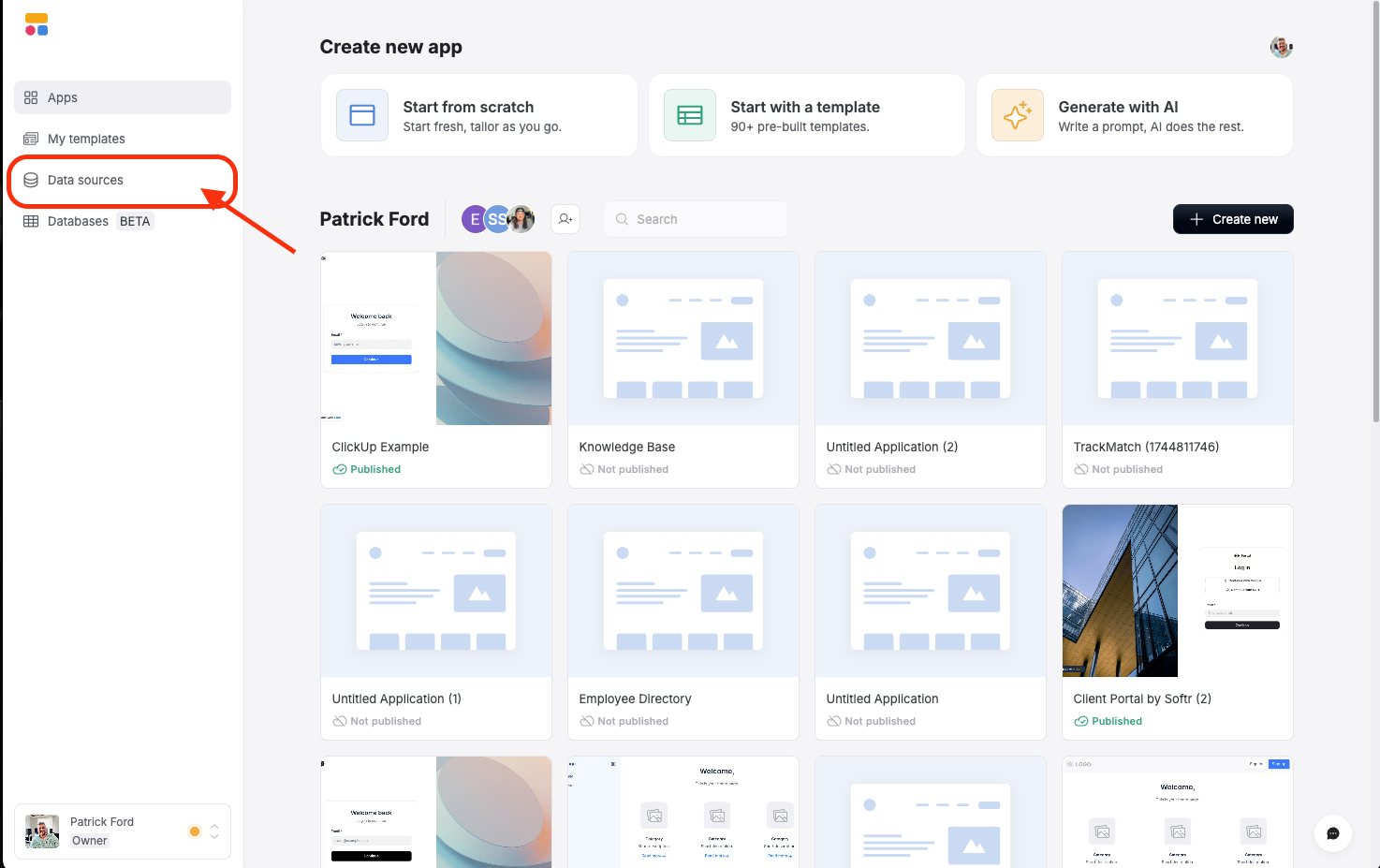
Task: Open Untitled Application (2) thumbnail
Action: click(x=931, y=338)
